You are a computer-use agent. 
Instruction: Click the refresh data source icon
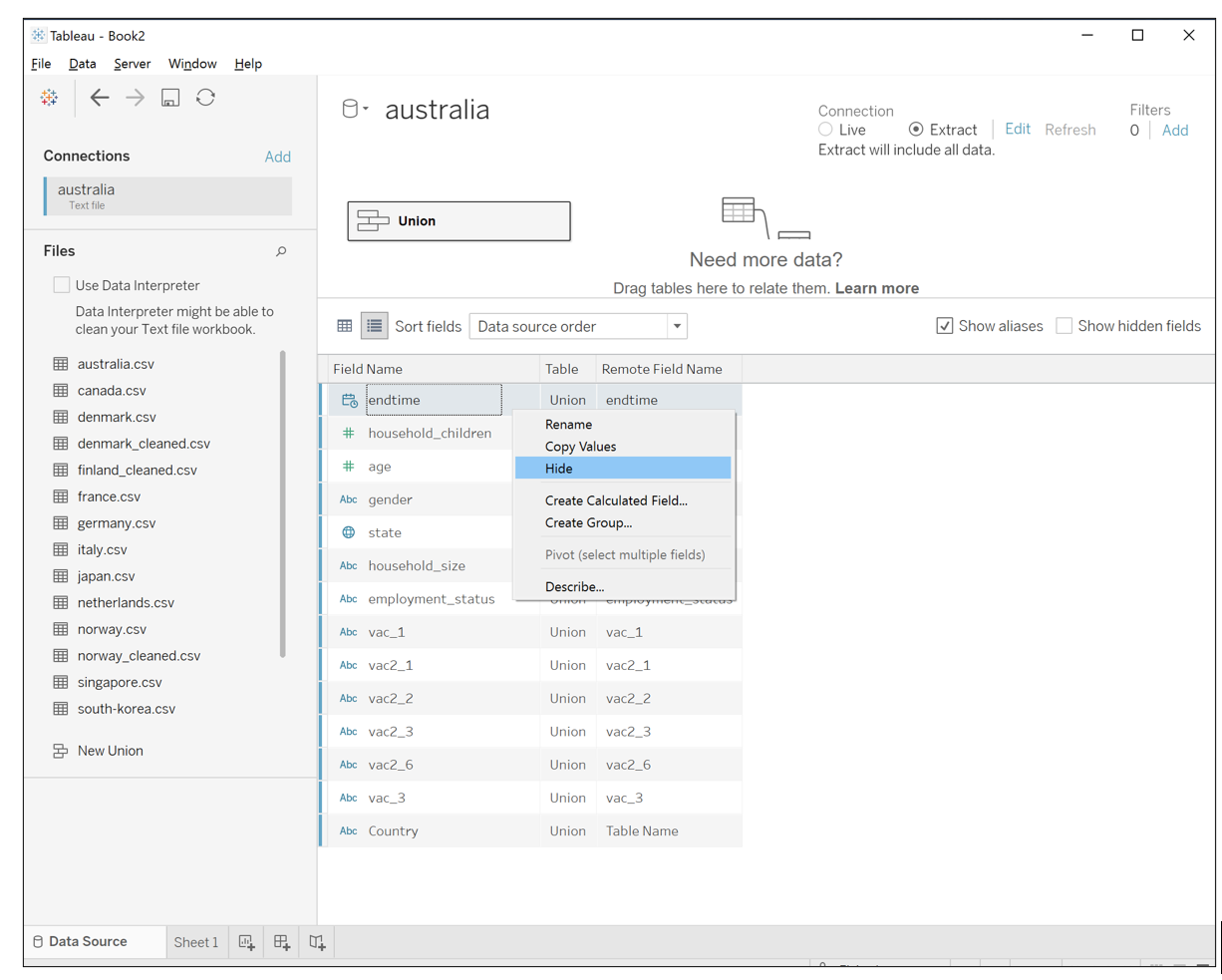coord(205,98)
